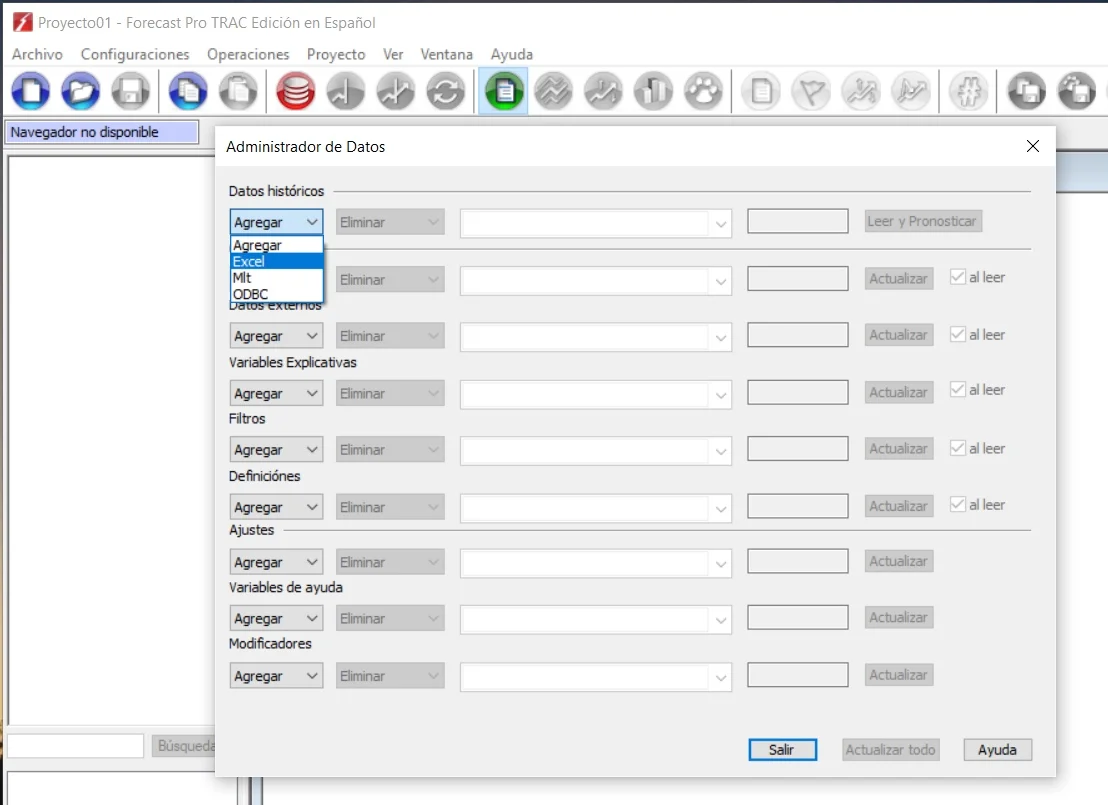1108x805 pixels.
Task: Open Agregar dropdown under Filtros
Action: point(276,449)
